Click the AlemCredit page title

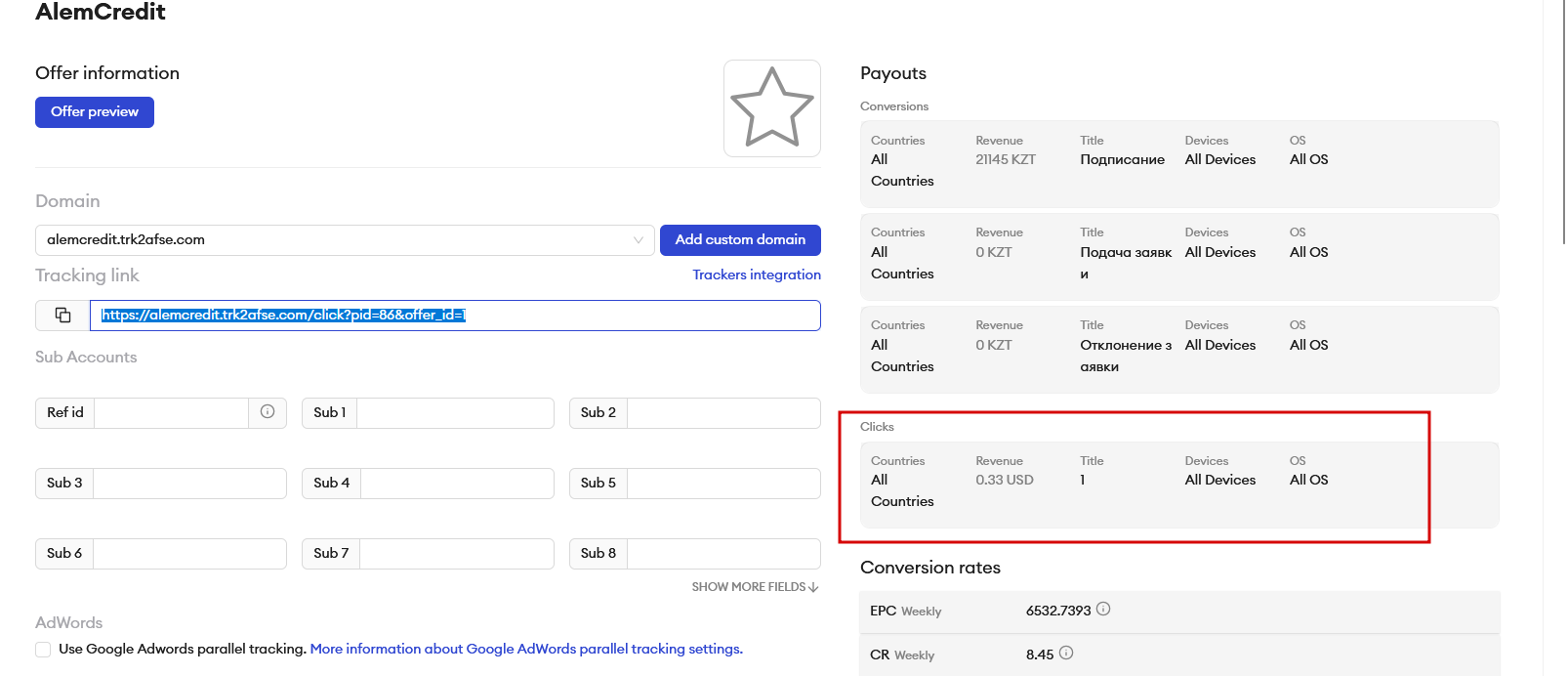[x=101, y=12]
